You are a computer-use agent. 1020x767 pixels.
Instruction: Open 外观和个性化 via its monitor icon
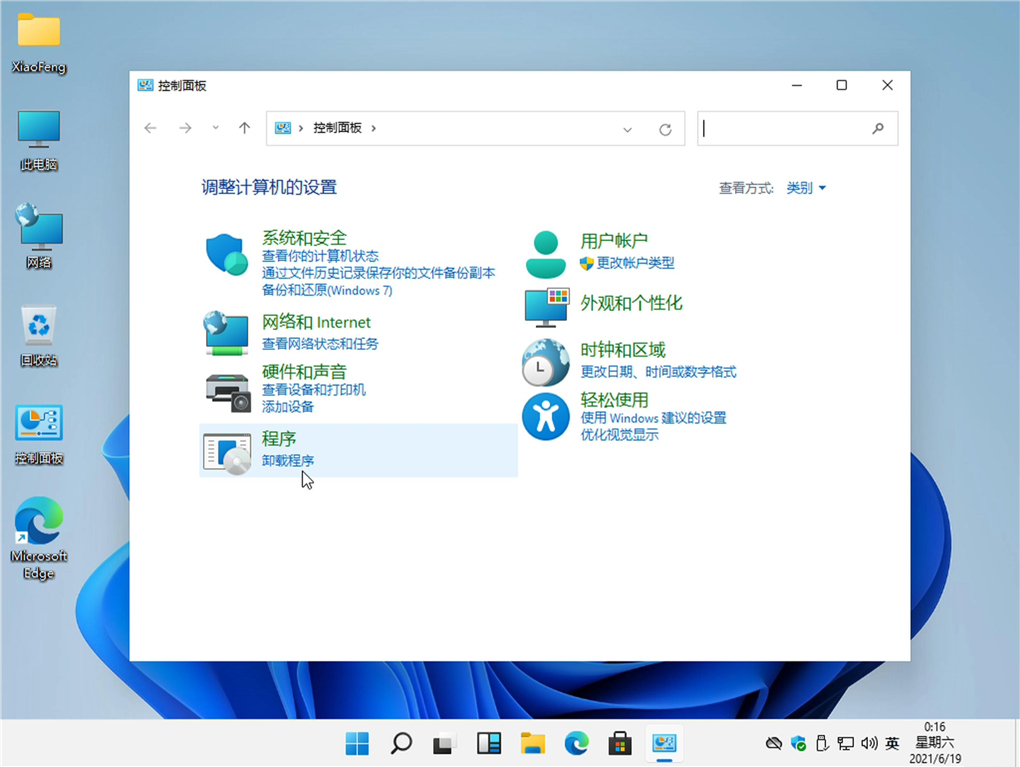(x=545, y=307)
